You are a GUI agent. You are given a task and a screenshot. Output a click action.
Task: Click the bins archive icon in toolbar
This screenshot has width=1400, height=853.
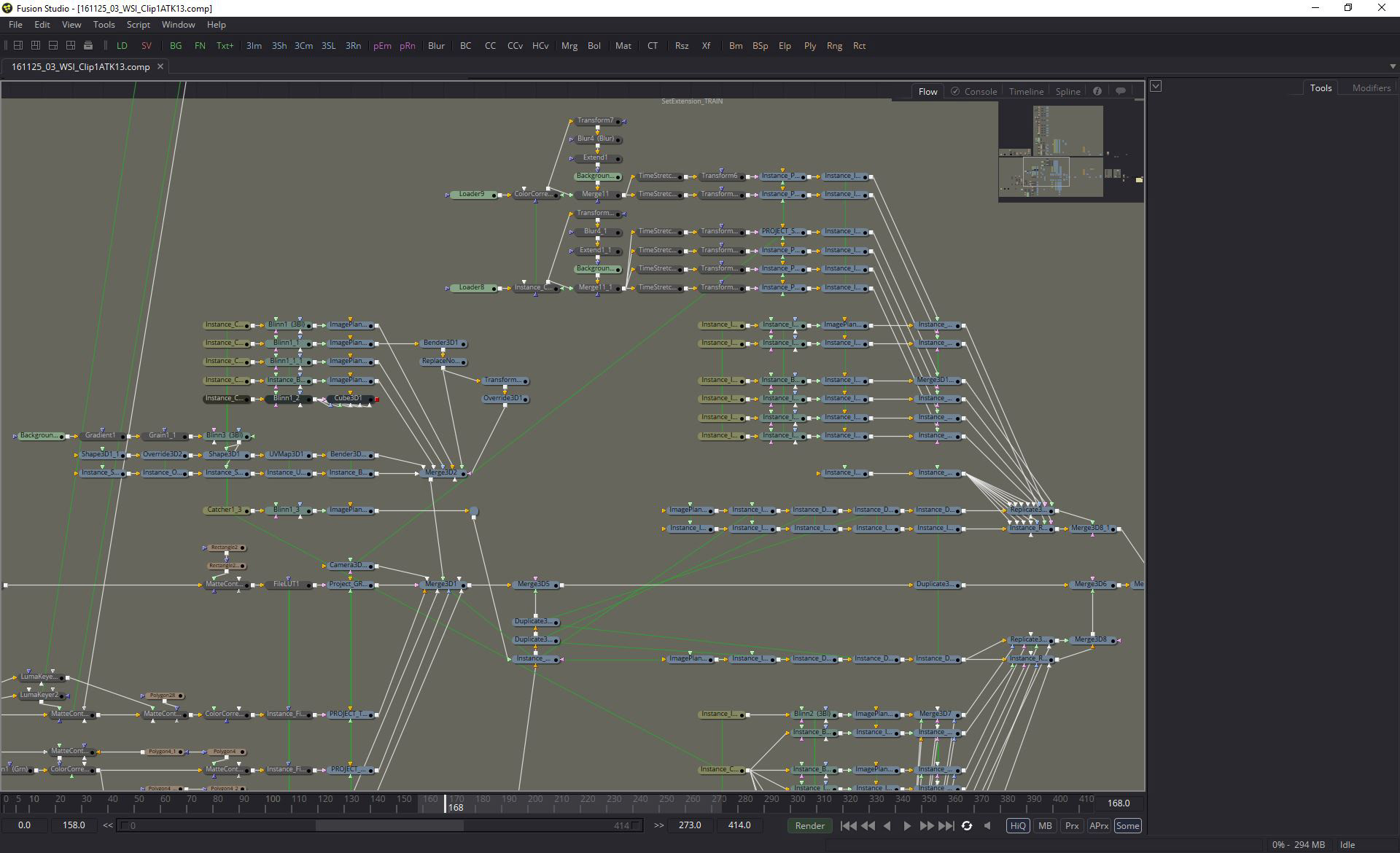point(88,45)
